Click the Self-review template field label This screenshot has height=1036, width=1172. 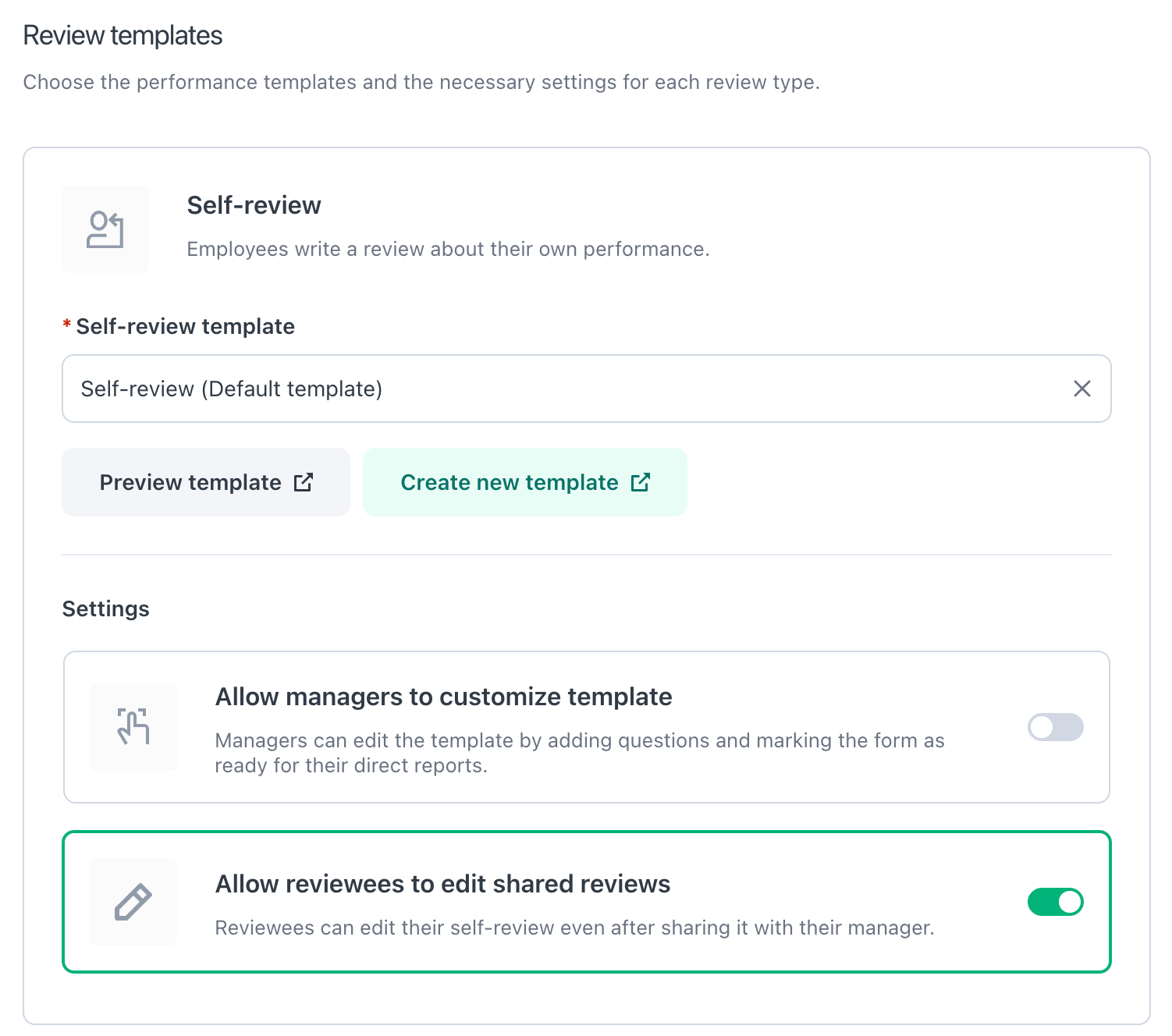185,326
